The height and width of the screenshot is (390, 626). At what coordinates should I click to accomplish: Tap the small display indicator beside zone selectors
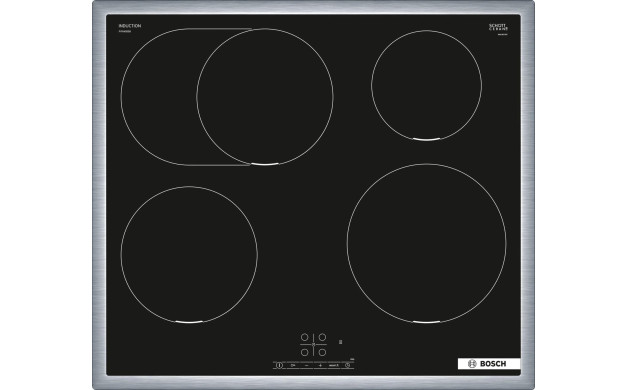tap(341, 342)
